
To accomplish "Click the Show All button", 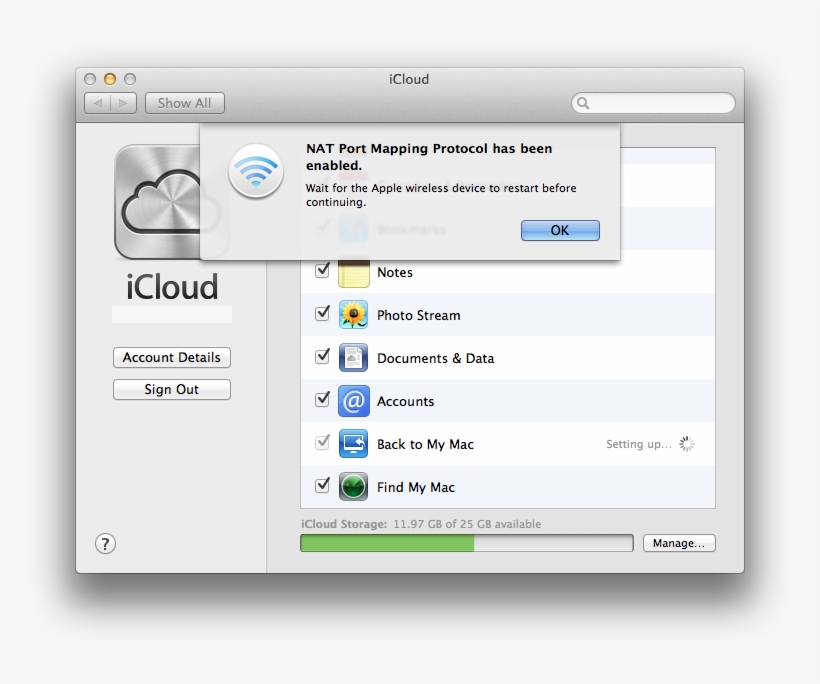I will pyautogui.click(x=185, y=103).
